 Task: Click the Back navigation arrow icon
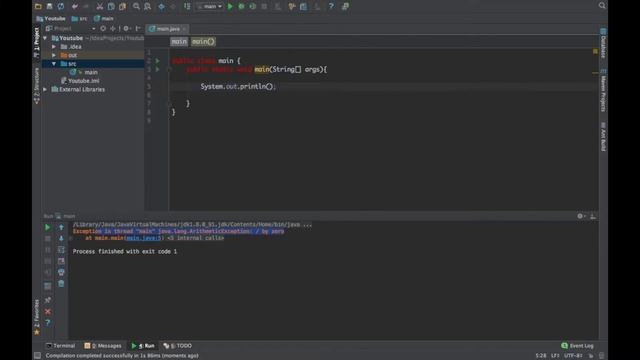(x=162, y=7)
